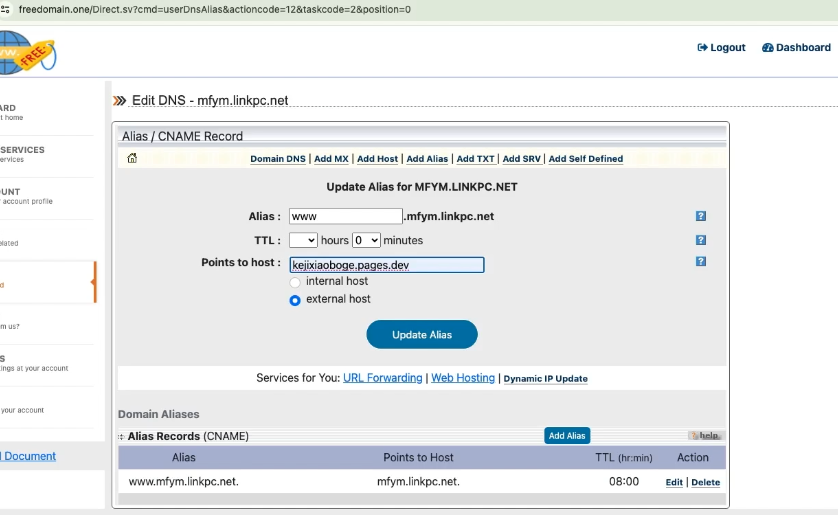Click the home icon in DNS toolbar
838x515 pixels.
[x=132, y=158]
